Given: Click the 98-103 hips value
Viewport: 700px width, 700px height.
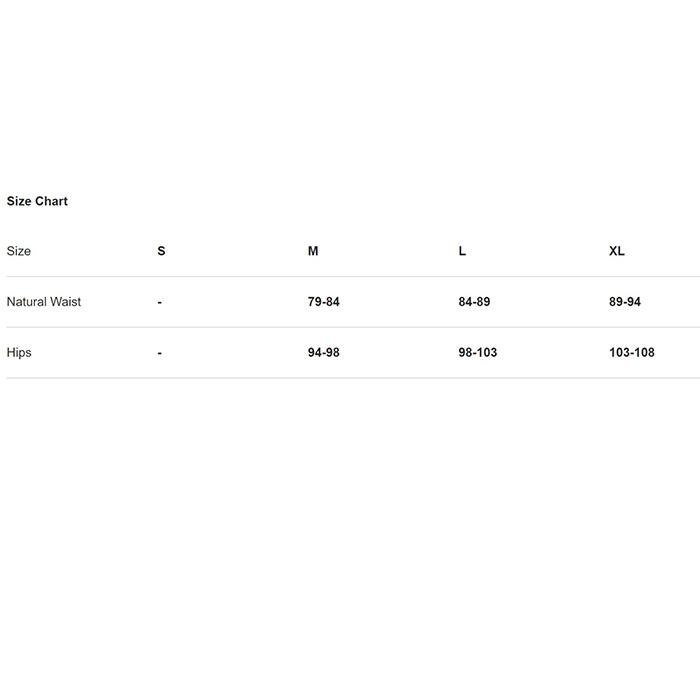Looking at the screenshot, I should tap(477, 353).
